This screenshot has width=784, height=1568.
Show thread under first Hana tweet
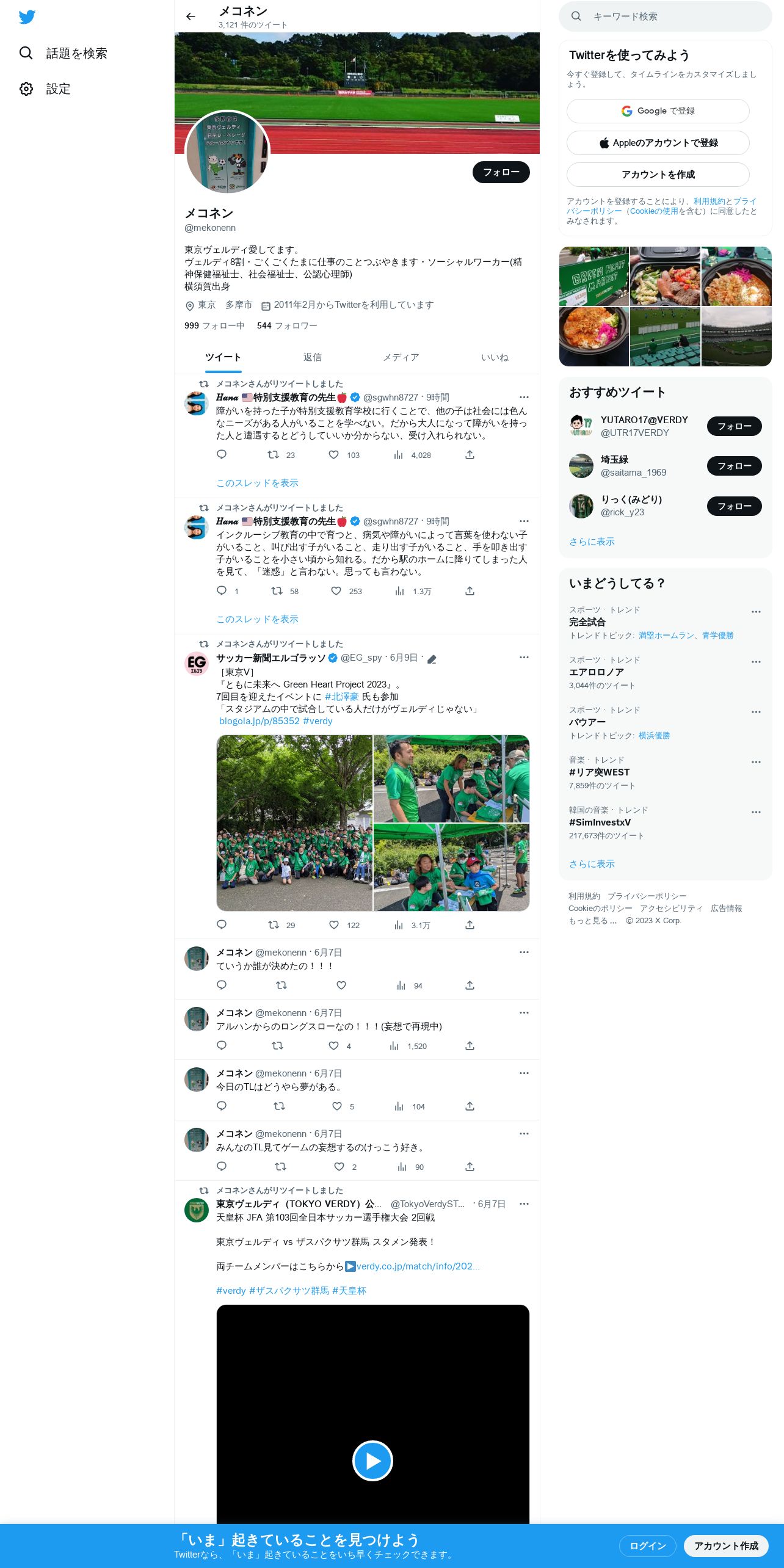click(x=257, y=483)
